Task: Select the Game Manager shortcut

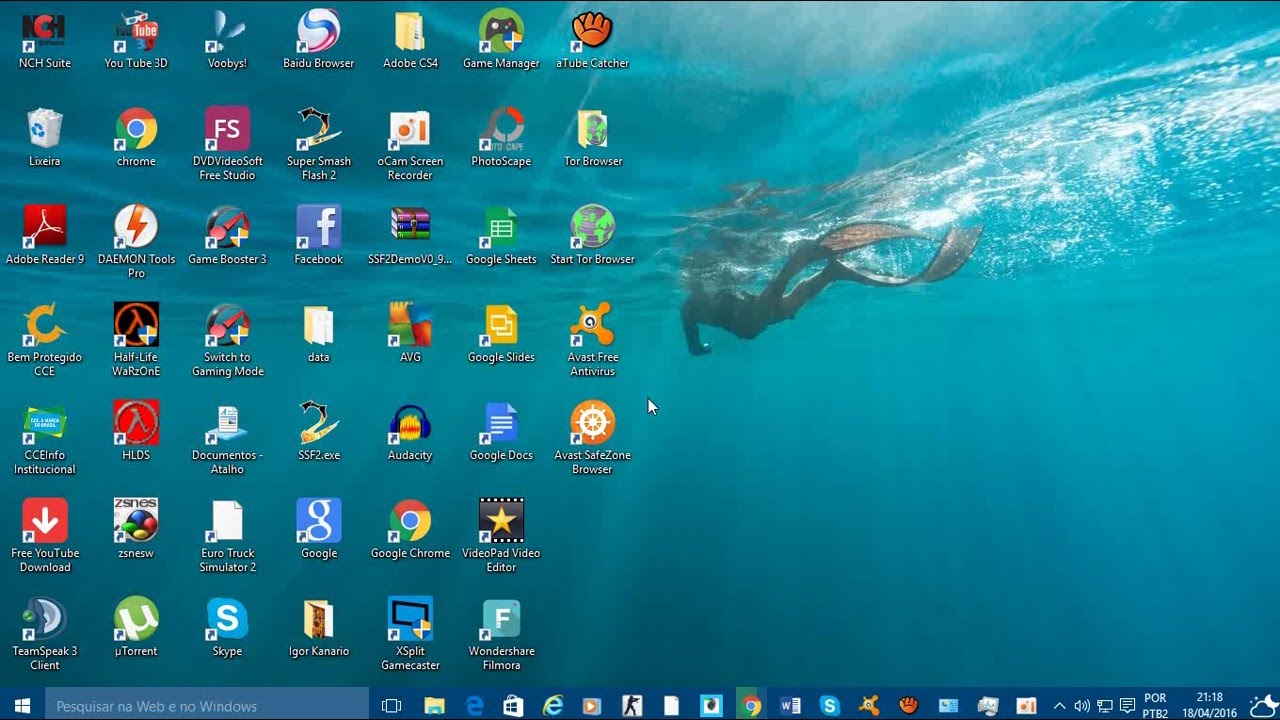Action: [501, 40]
